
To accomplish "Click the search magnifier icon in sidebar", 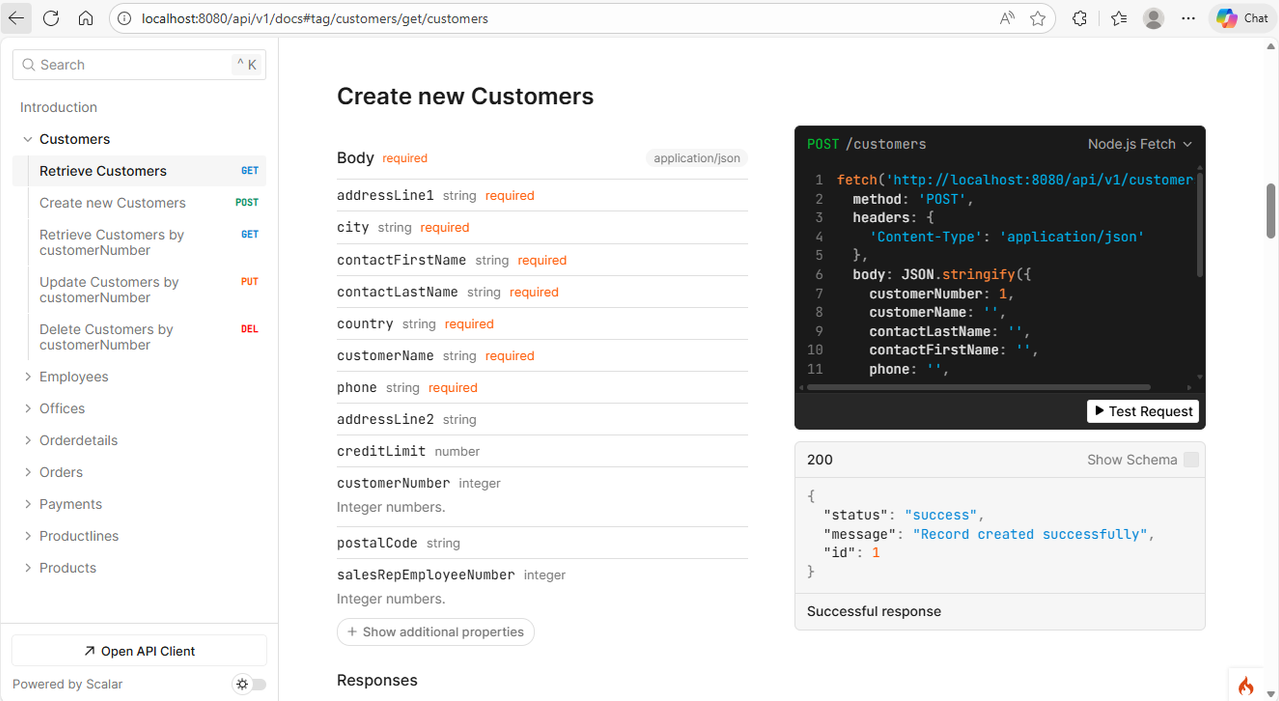I will (x=28, y=65).
